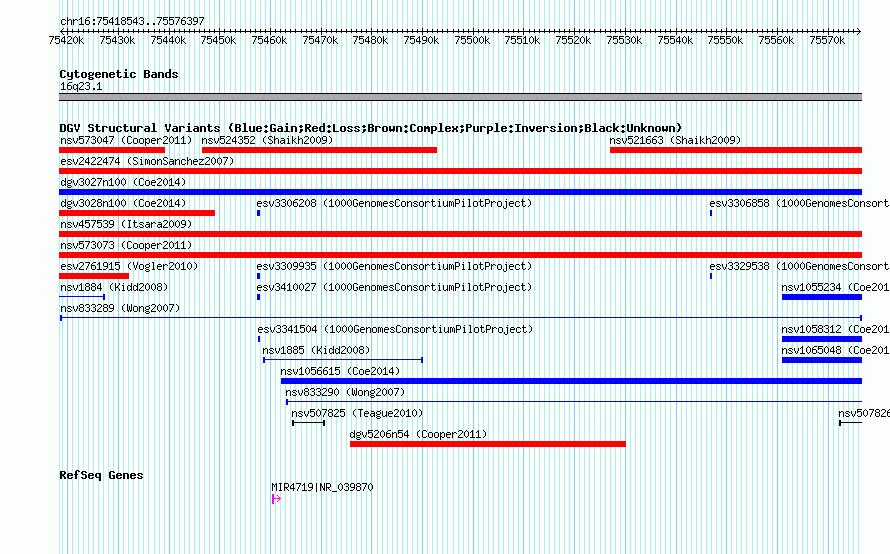Click the dgv3027n100 blue gain bar
This screenshot has height=554, width=890.
click(460, 192)
